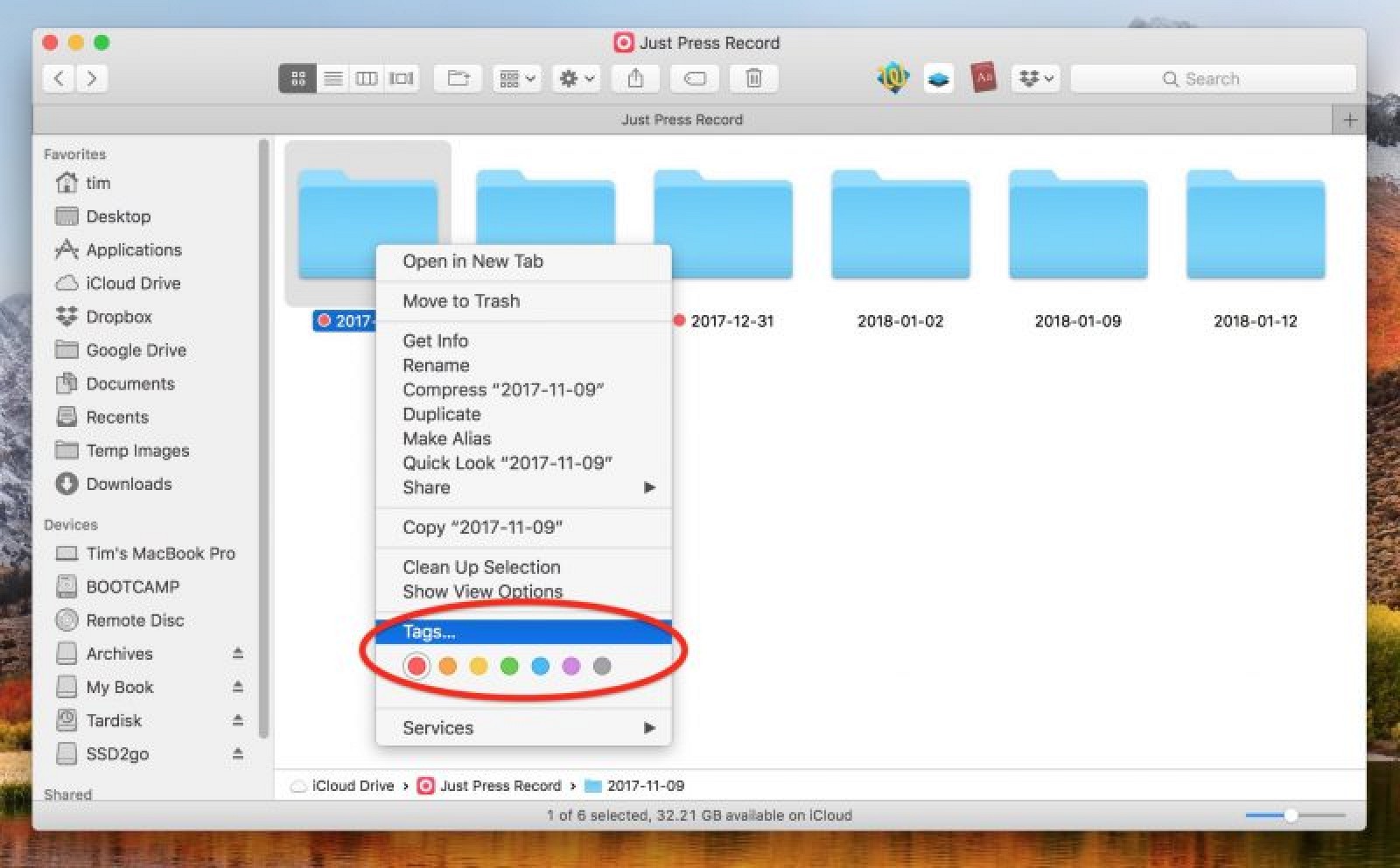The image size is (1400, 868).
Task: Open the Dropbox toolbar dropdown
Action: (x=1036, y=79)
